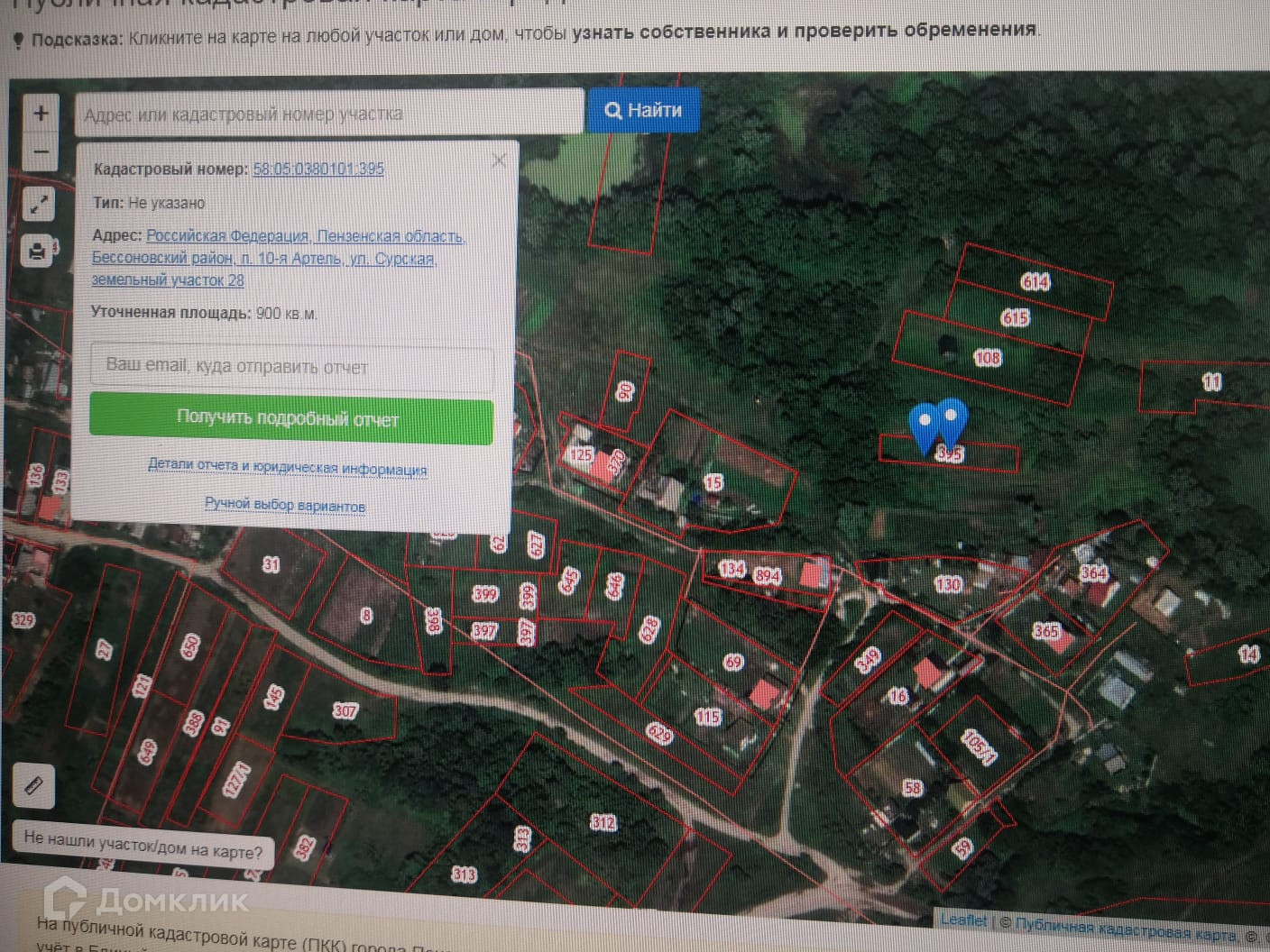The height and width of the screenshot is (952, 1270).
Task: Click Не нашли участок/дом на карте button
Action: click(143, 845)
